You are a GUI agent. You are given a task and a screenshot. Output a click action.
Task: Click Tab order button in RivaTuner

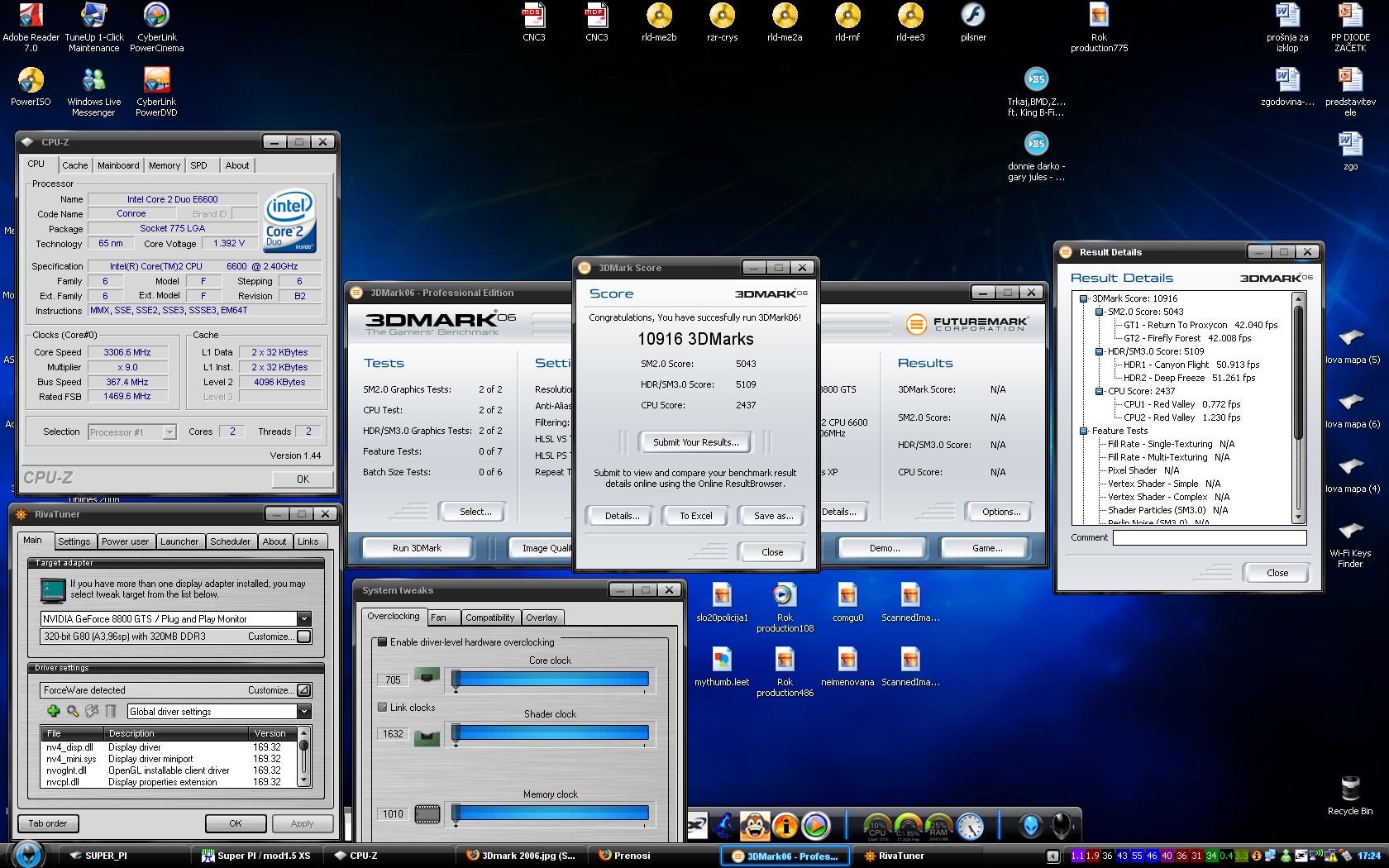[48, 823]
